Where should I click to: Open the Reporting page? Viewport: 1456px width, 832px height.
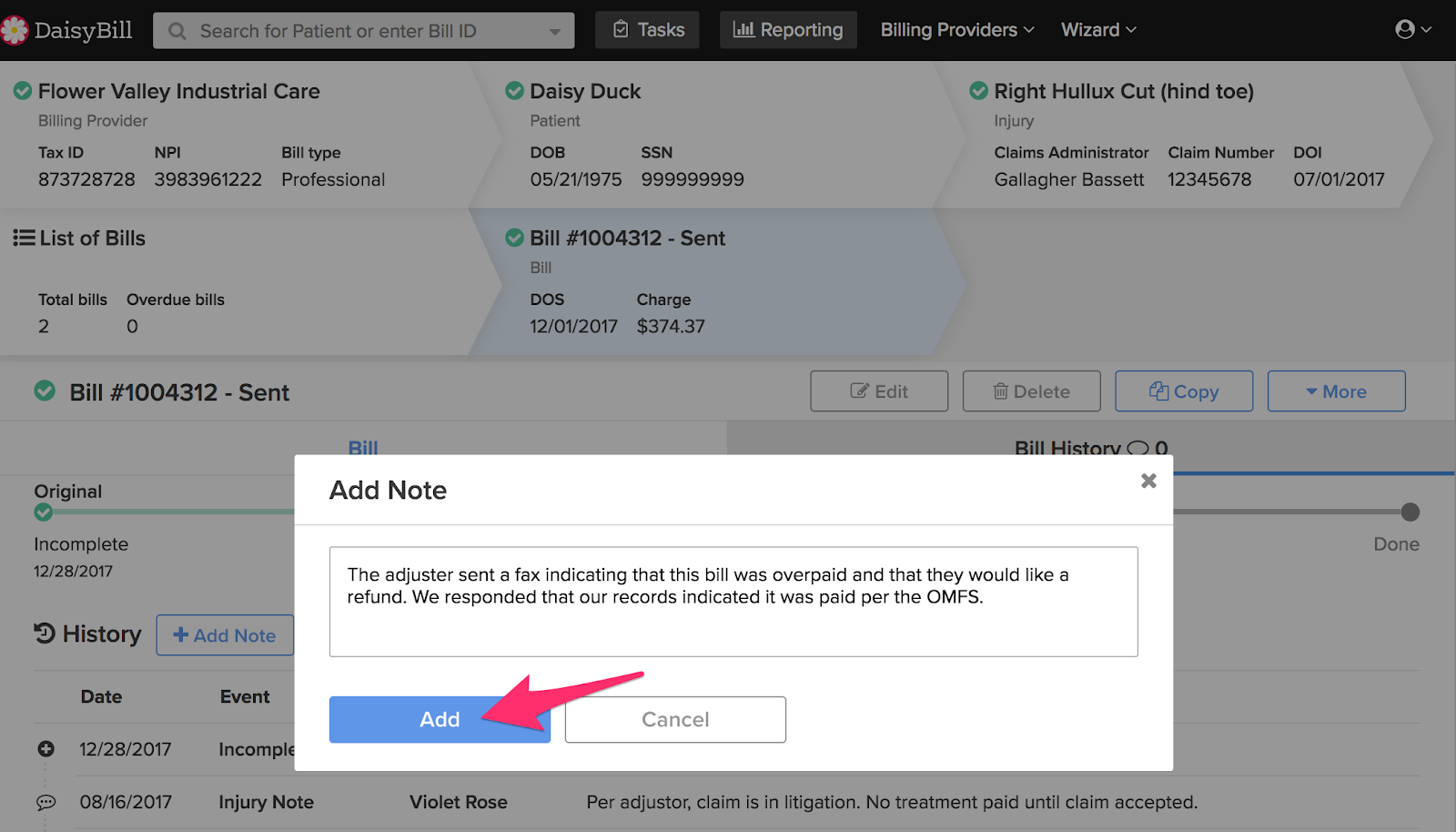click(x=788, y=30)
